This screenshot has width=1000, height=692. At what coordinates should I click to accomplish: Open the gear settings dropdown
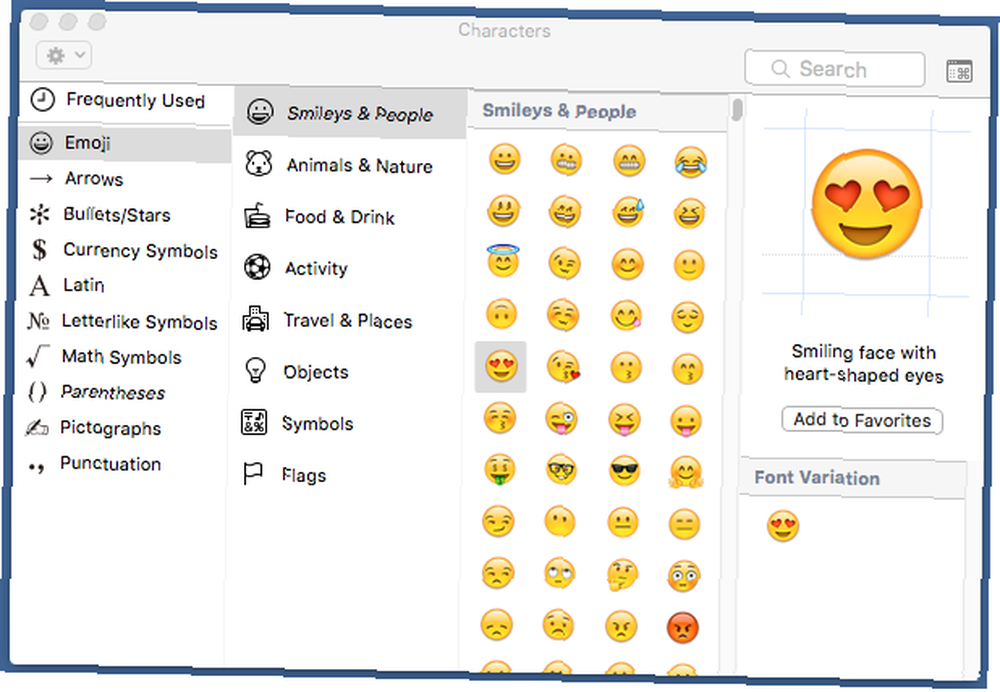tap(64, 55)
